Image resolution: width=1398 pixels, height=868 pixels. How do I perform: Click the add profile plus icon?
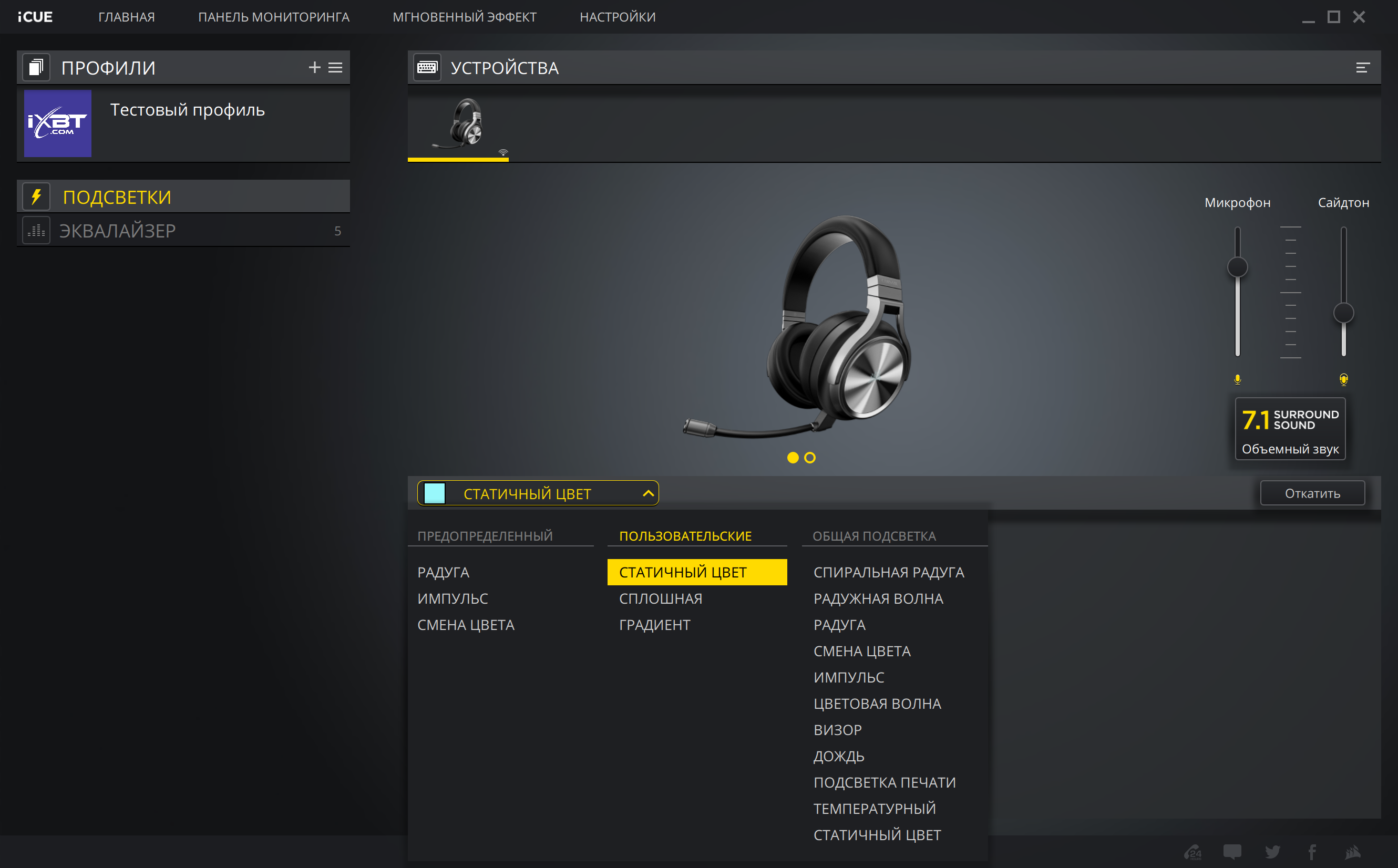[314, 68]
